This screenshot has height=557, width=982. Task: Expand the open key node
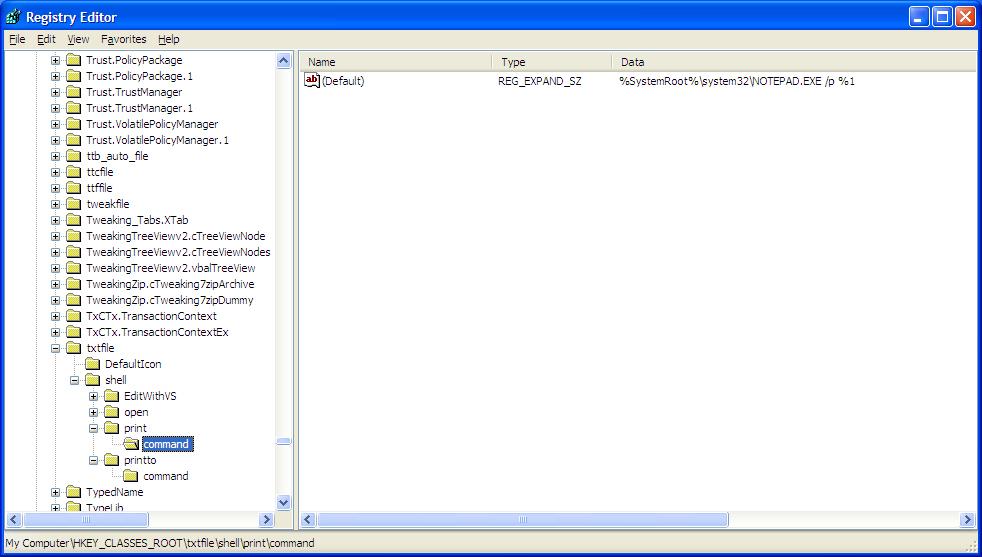click(94, 412)
